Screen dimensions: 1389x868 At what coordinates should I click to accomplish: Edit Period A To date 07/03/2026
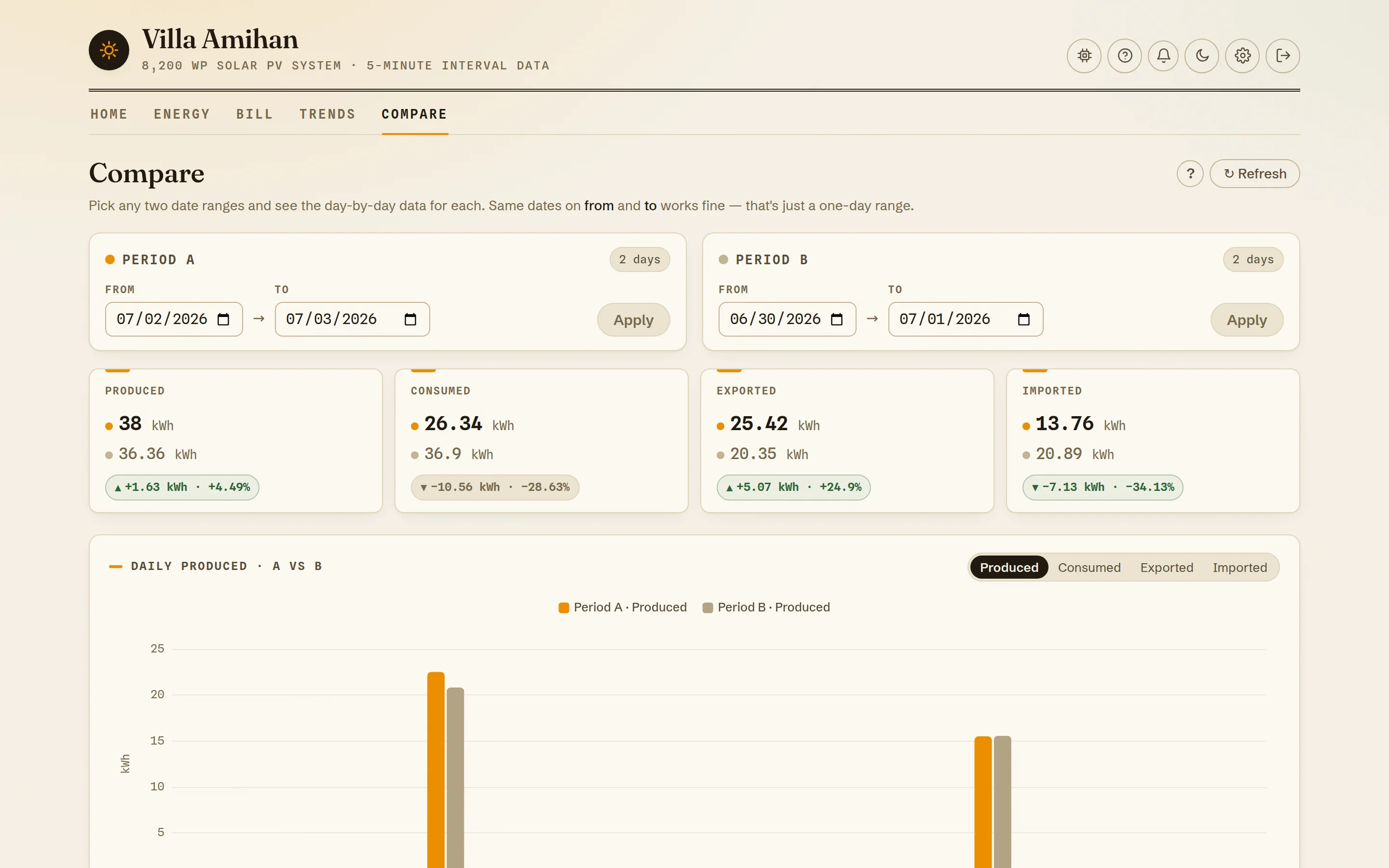point(353,319)
